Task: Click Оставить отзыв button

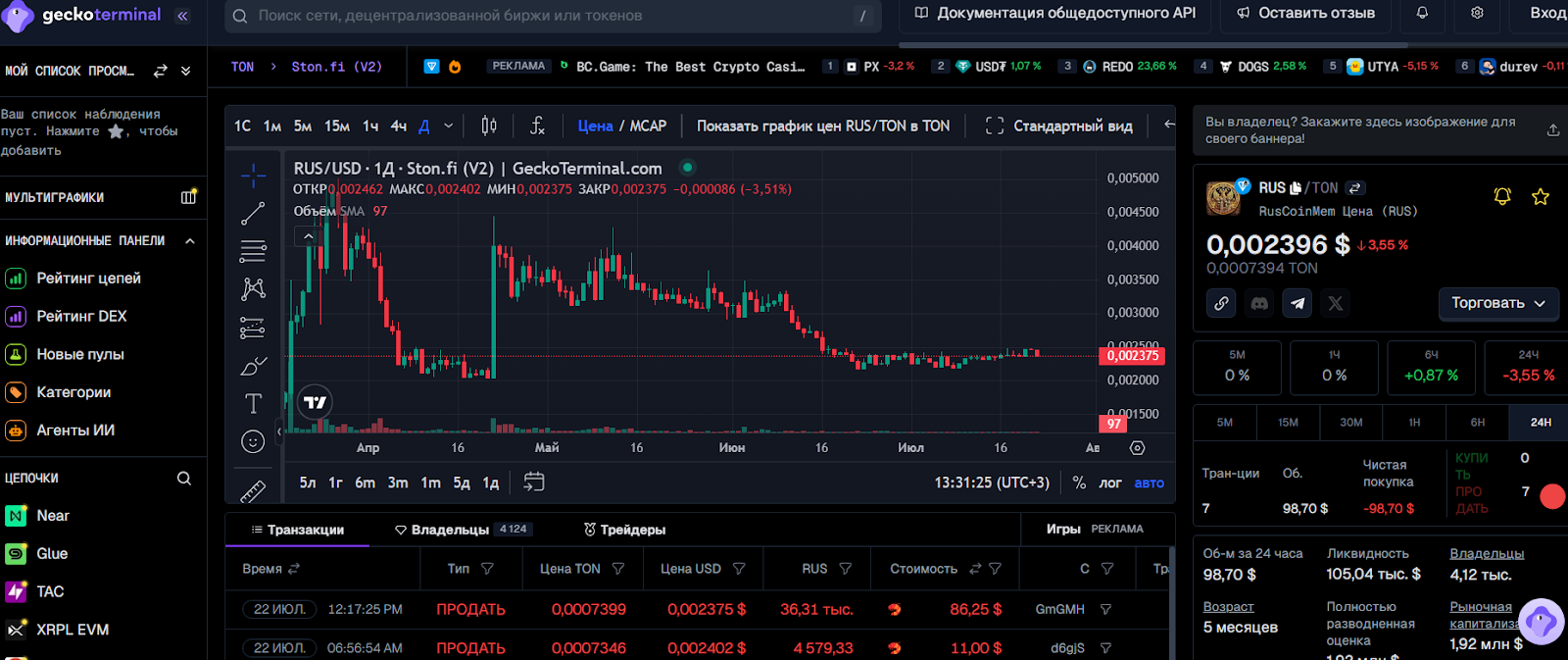Action: [x=1305, y=13]
